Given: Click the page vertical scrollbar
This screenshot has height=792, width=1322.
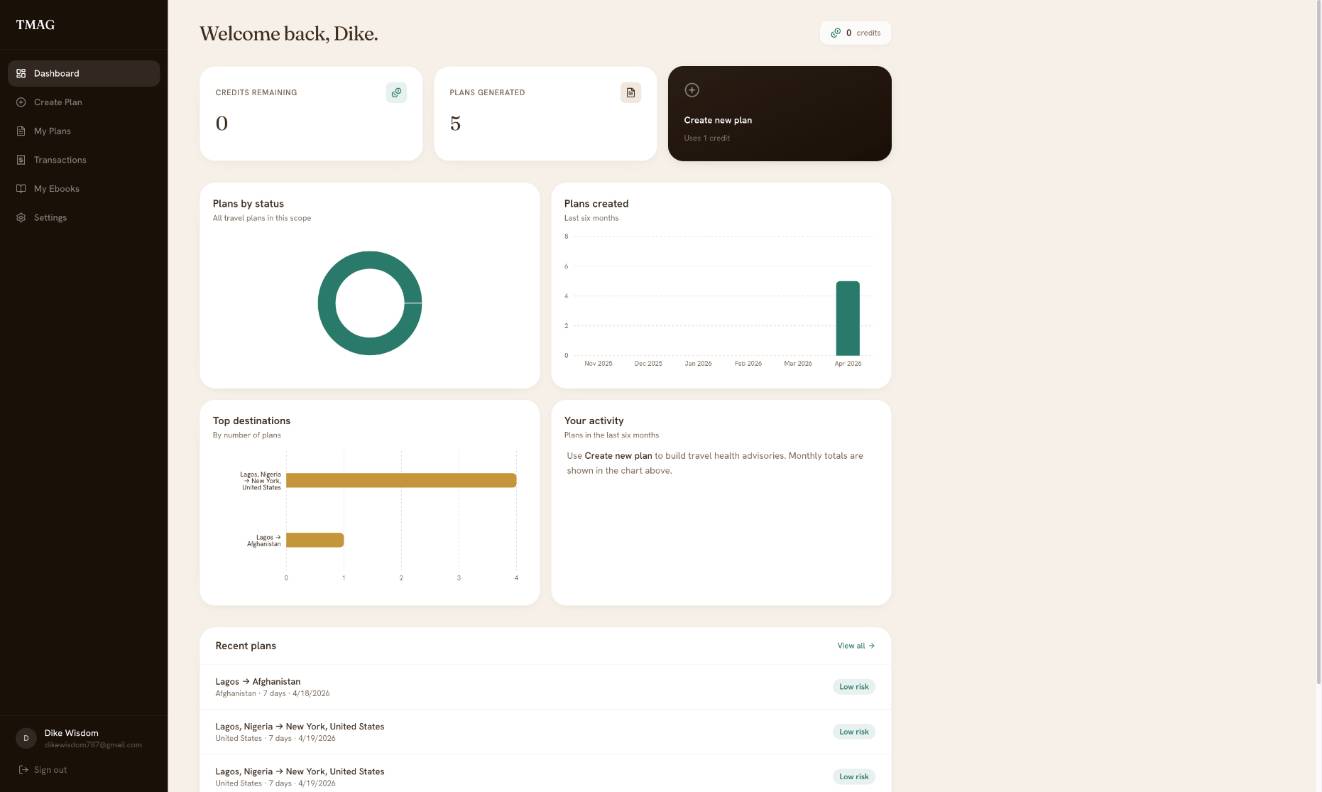Looking at the screenshot, I should (x=1317, y=340).
